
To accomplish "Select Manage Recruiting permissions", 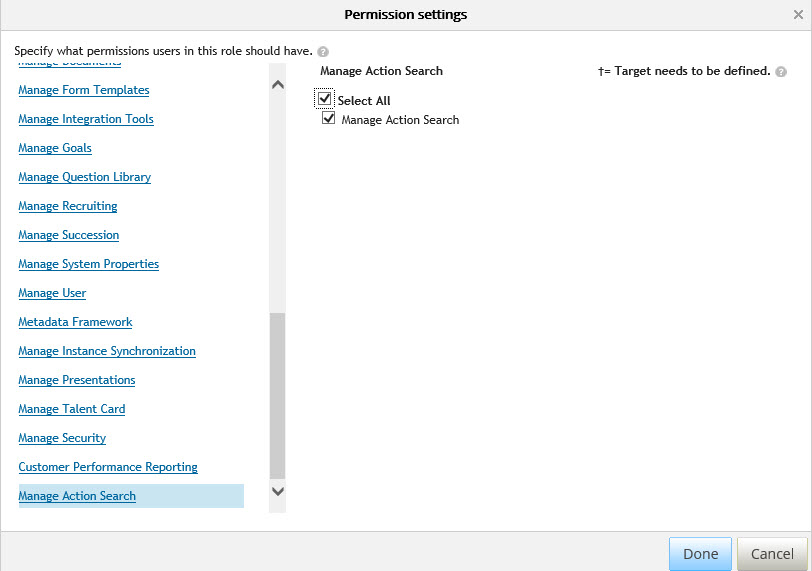I will (x=68, y=206).
